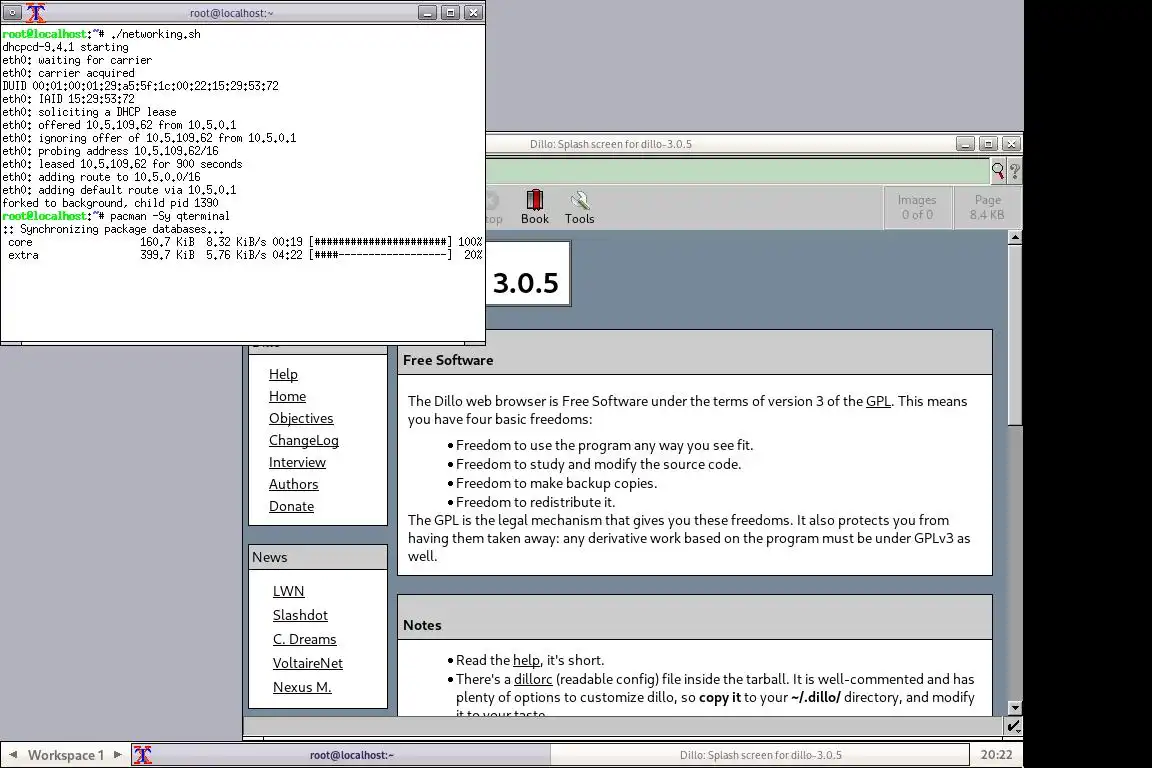Click the './networking.sh' command line in terminal
This screenshot has width=1152, height=768.
click(x=155, y=34)
